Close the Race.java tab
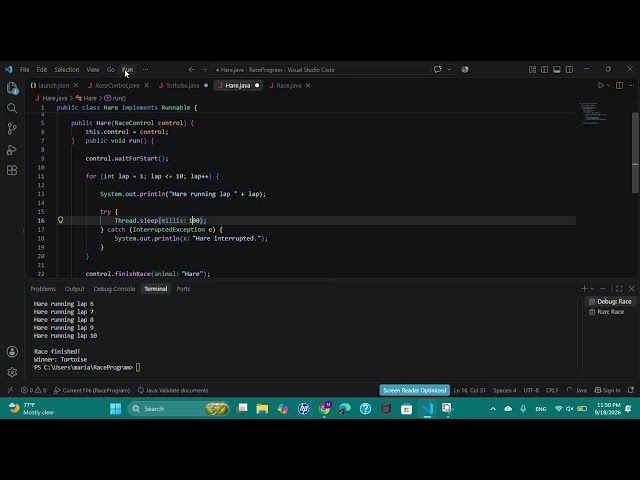The height and width of the screenshot is (480, 640). coord(308,85)
